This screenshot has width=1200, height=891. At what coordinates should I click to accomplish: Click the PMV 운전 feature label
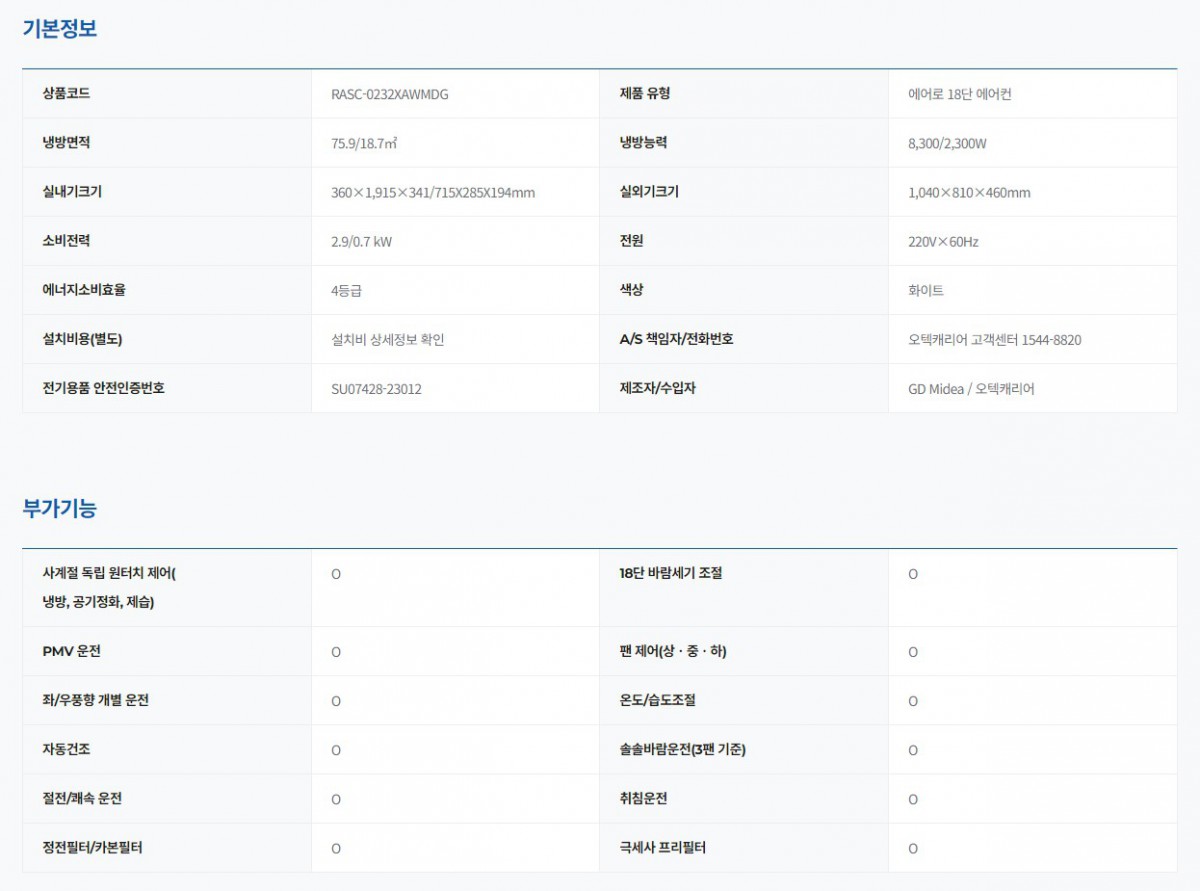[71, 651]
